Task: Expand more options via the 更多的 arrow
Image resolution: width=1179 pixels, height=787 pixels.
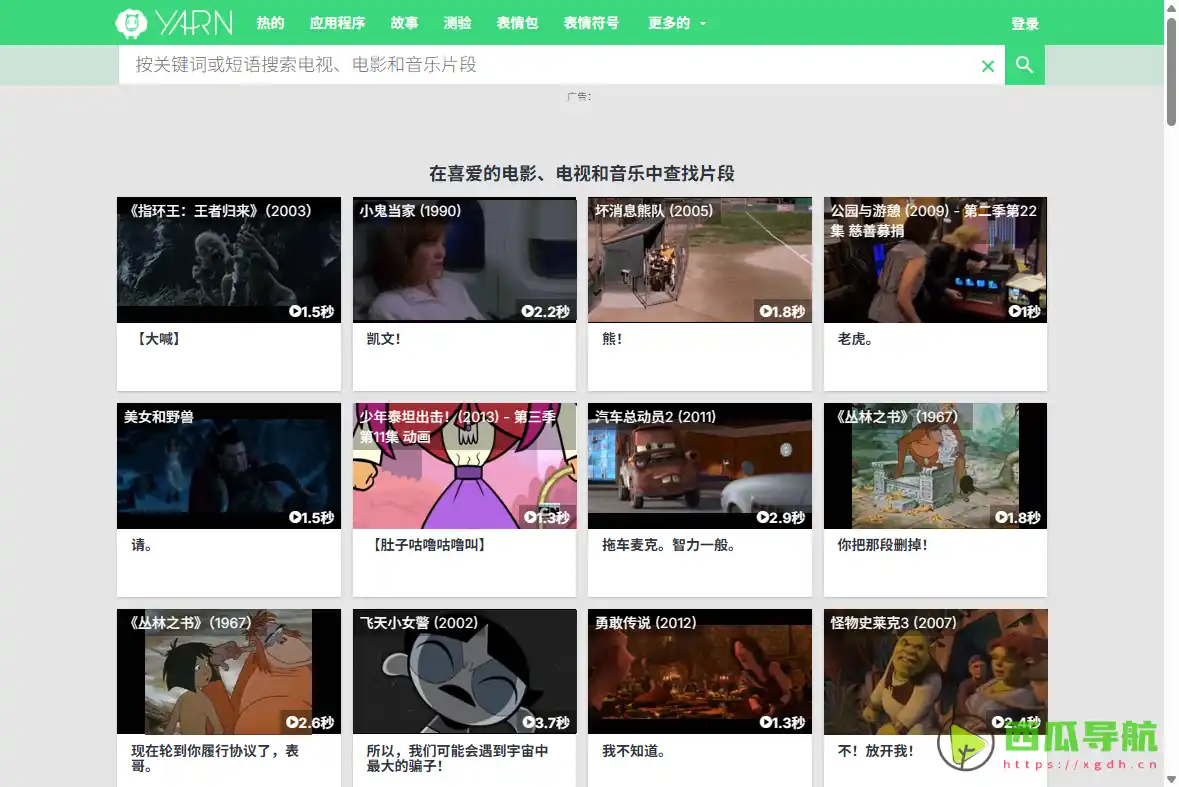Action: point(703,23)
